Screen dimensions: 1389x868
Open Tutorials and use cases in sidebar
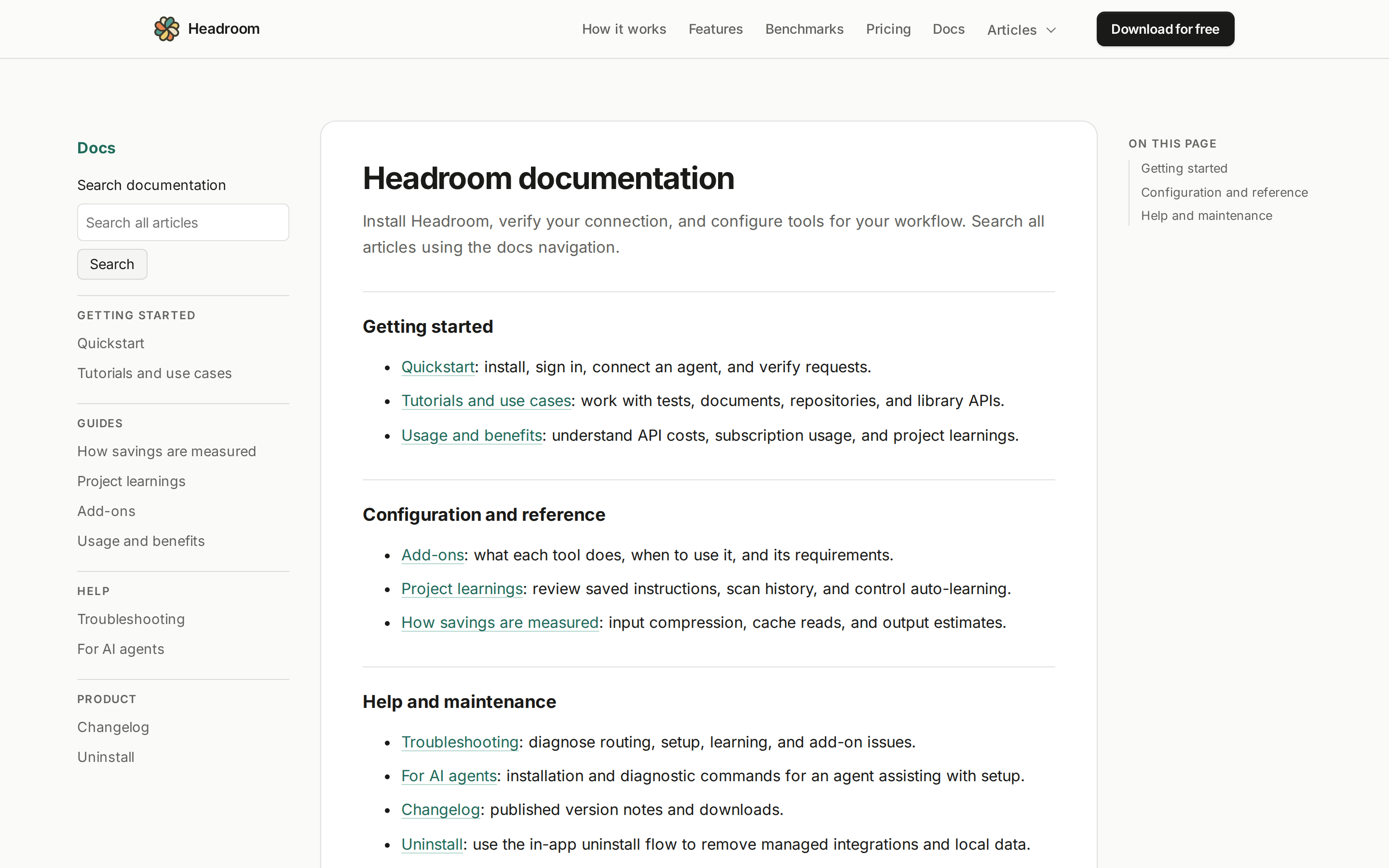(x=154, y=373)
